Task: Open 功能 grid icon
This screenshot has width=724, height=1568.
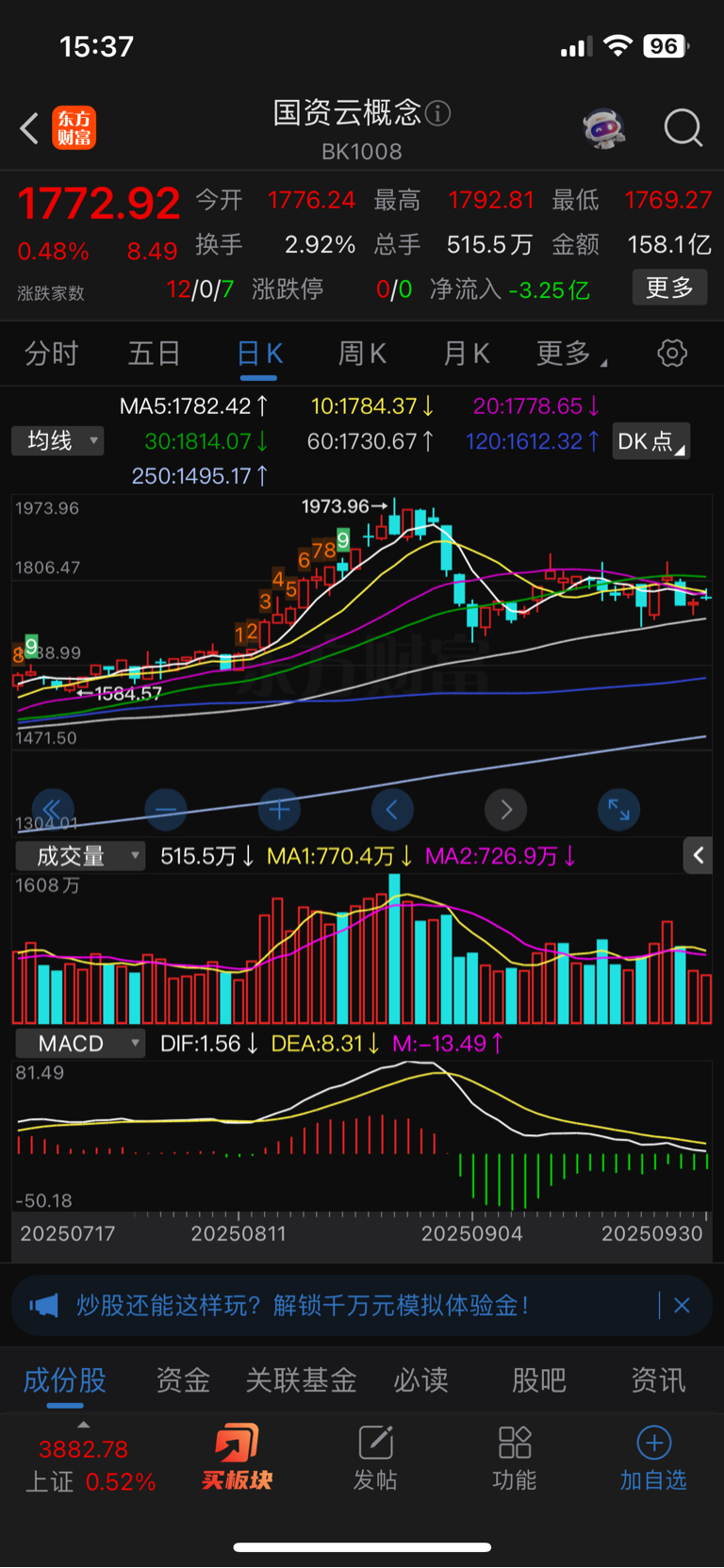Action: [x=515, y=1458]
